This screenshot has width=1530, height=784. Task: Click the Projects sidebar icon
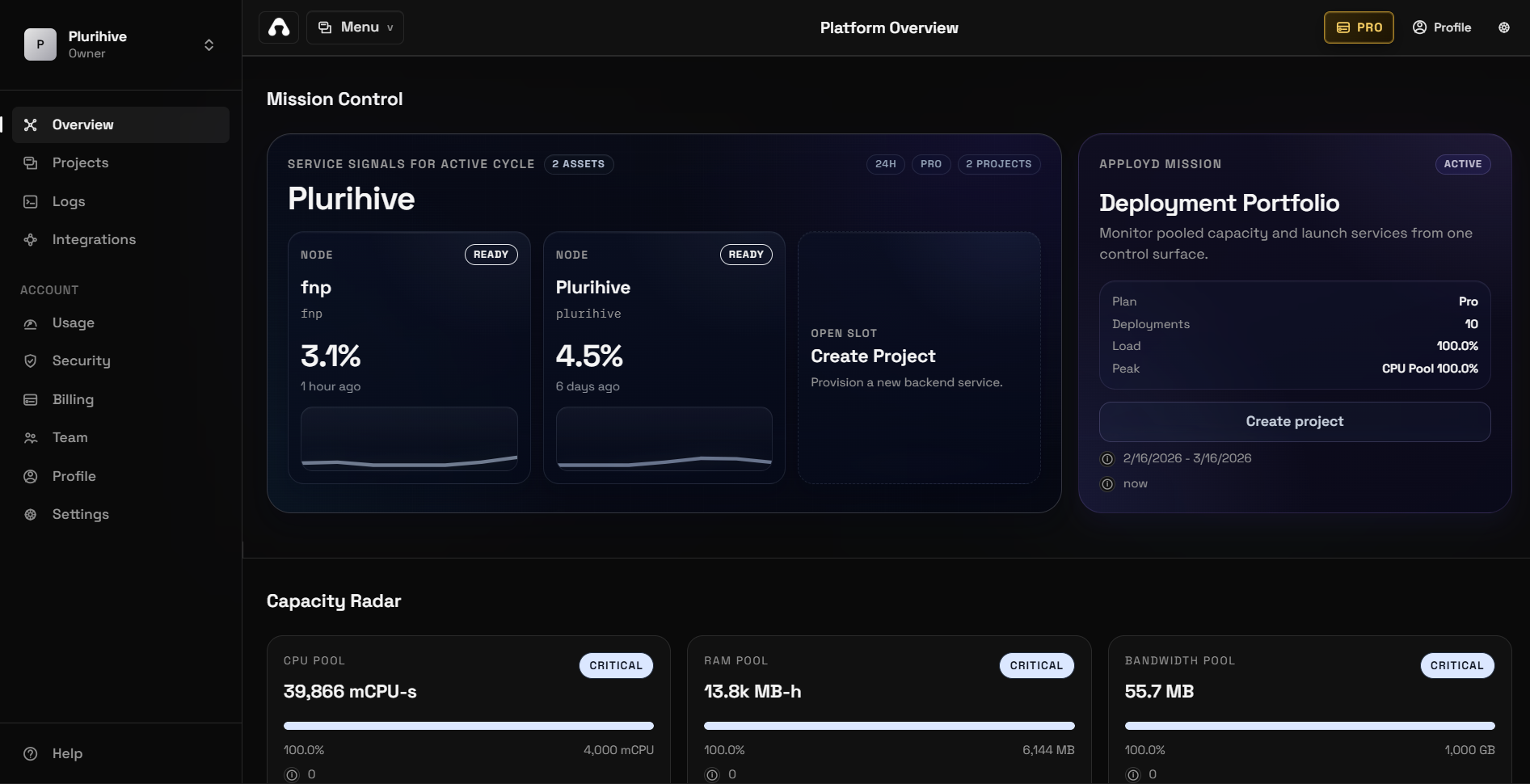click(x=31, y=162)
